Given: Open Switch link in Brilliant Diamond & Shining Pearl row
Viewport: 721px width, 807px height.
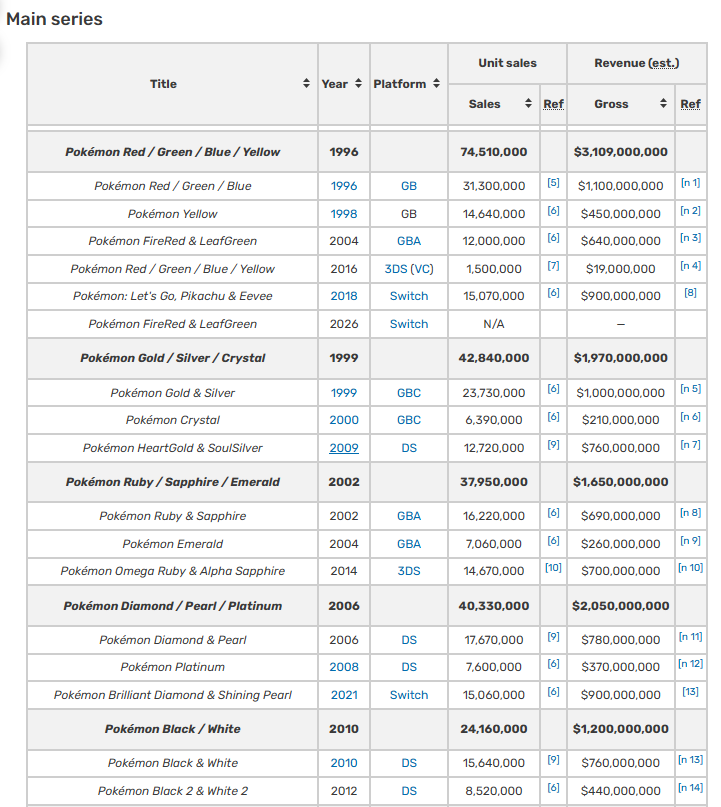Looking at the screenshot, I should [x=409, y=695].
